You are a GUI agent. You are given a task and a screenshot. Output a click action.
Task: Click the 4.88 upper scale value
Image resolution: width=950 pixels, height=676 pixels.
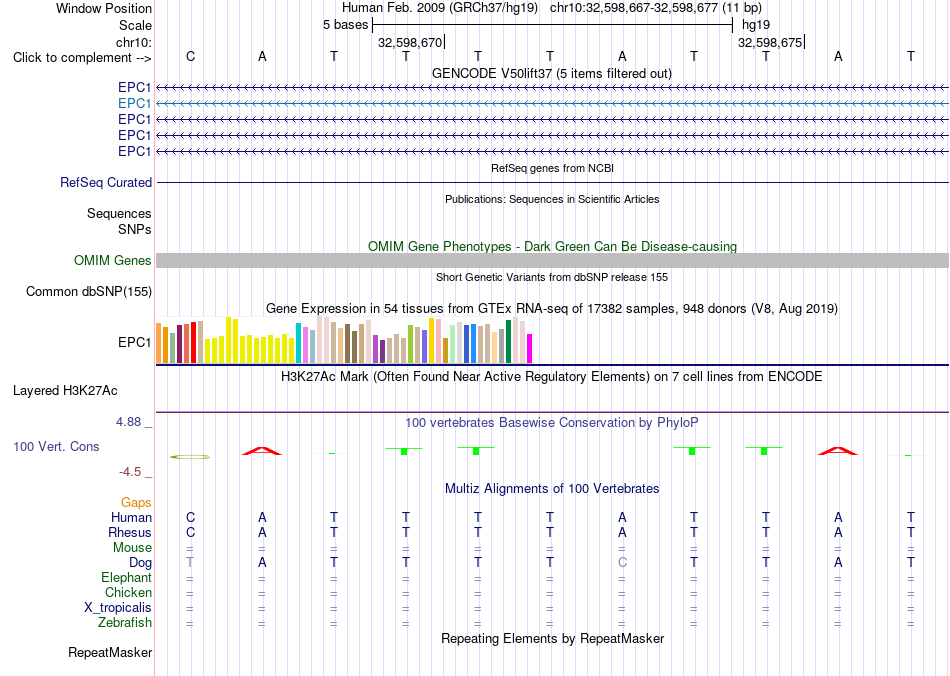tap(128, 422)
